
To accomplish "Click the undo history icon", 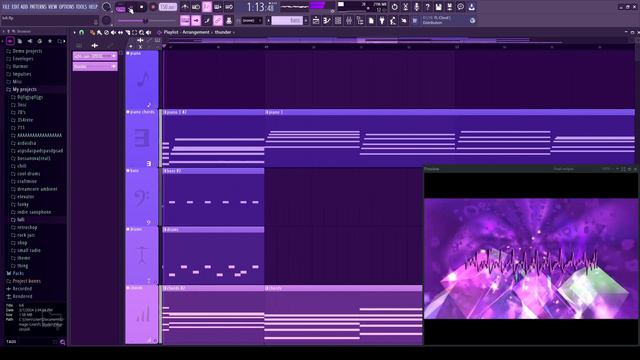I will 394,7.
